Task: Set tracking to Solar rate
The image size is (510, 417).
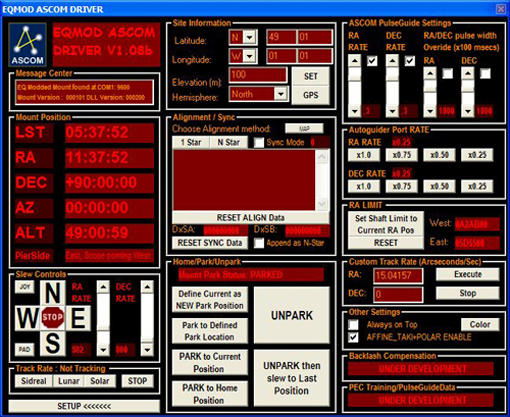Action: [x=100, y=381]
